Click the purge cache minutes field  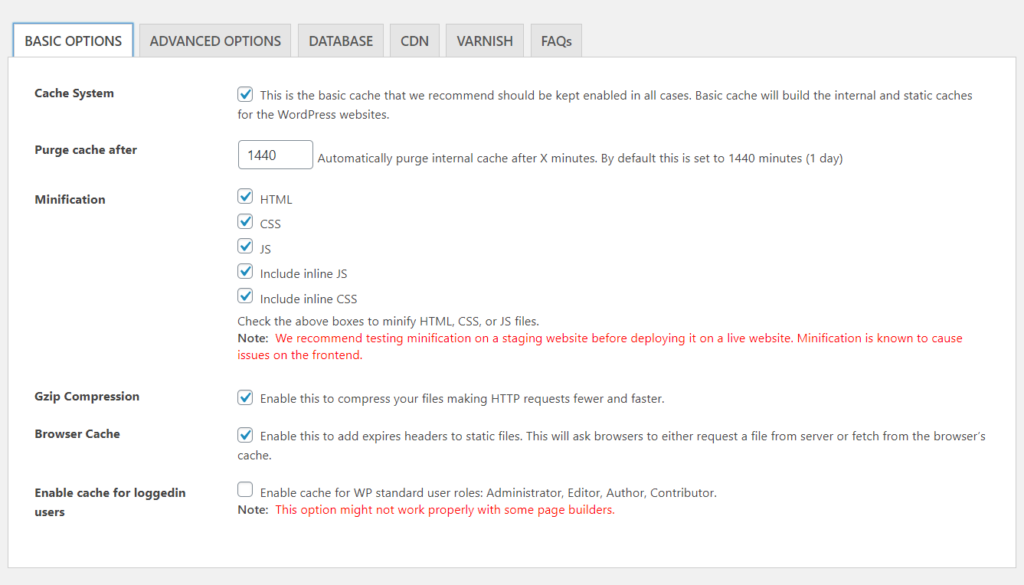(x=275, y=155)
